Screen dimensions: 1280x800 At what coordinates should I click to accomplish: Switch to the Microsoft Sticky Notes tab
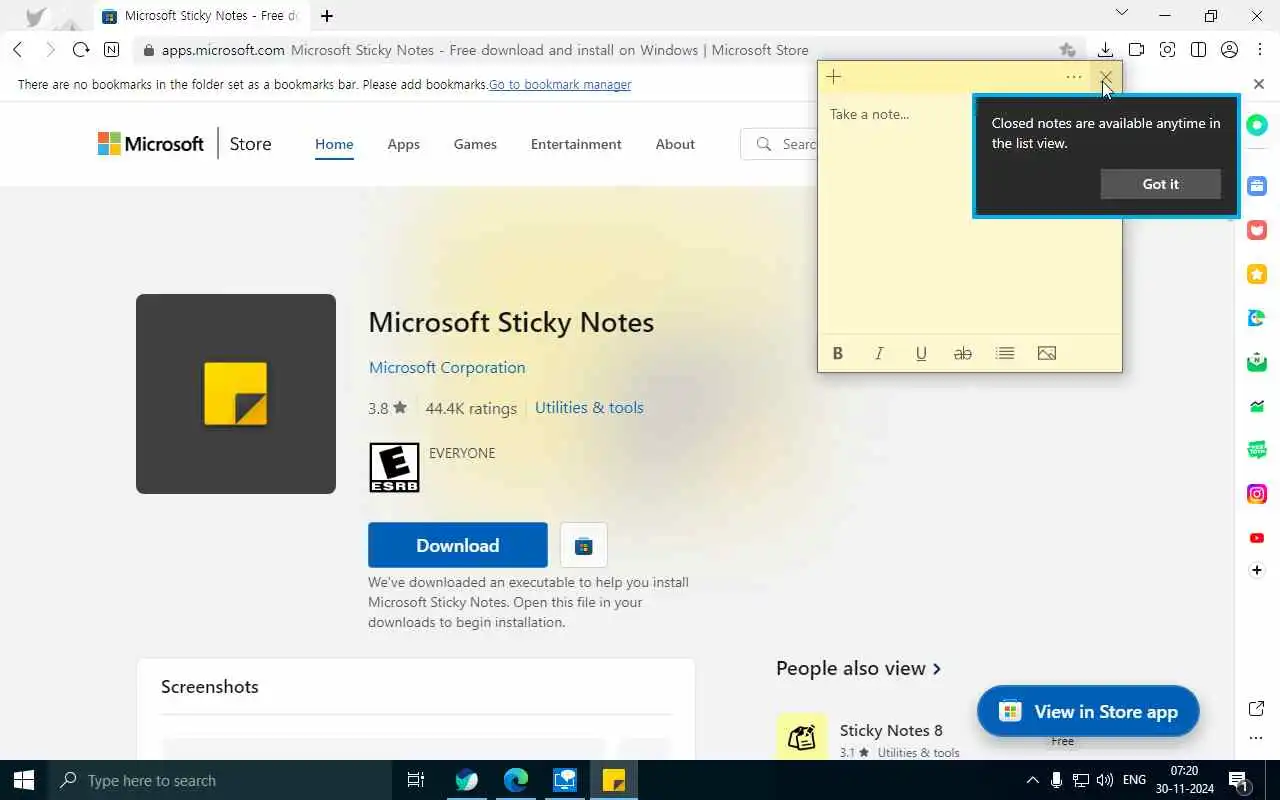(x=203, y=16)
